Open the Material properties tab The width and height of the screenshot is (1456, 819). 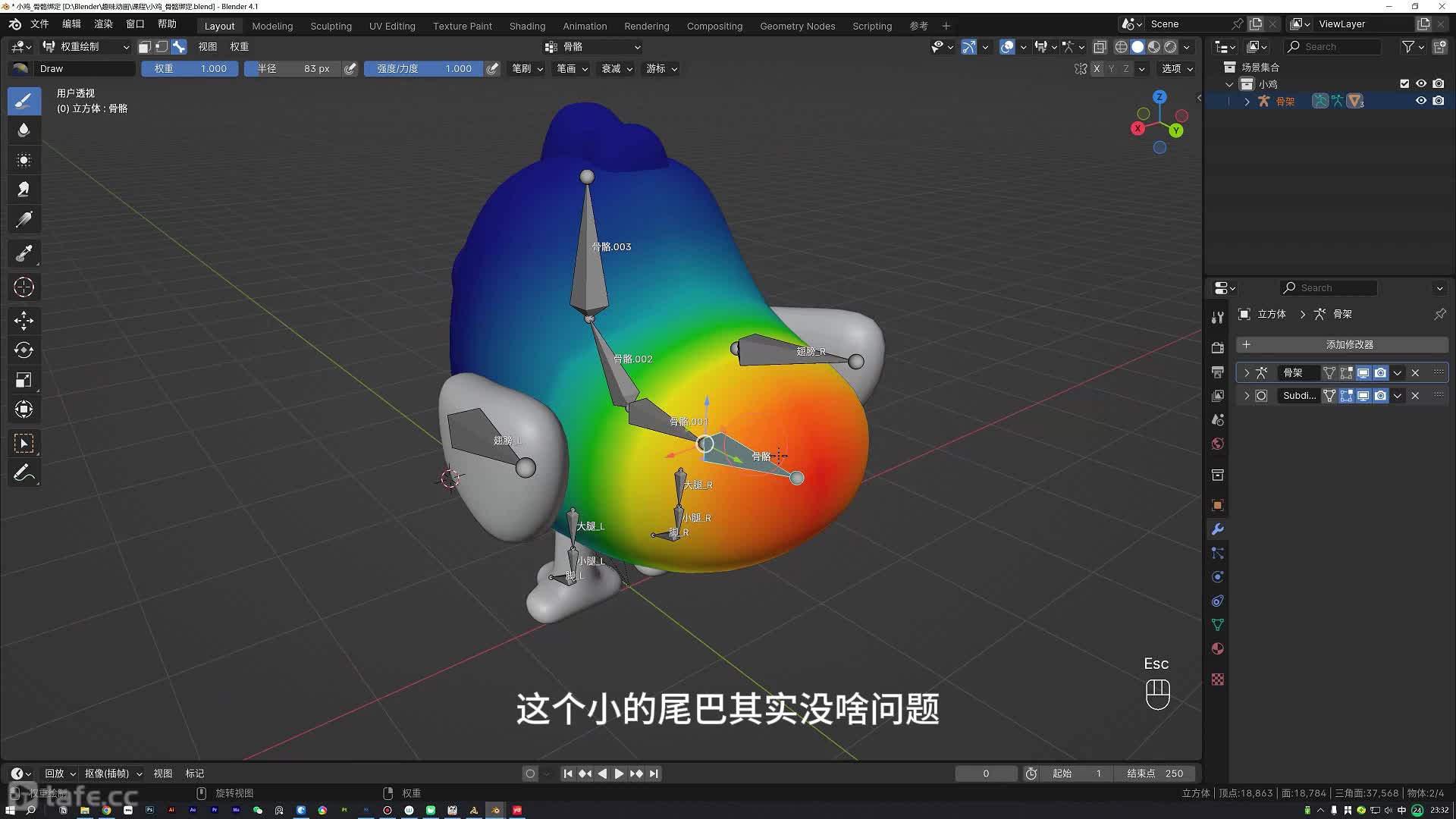(1217, 648)
